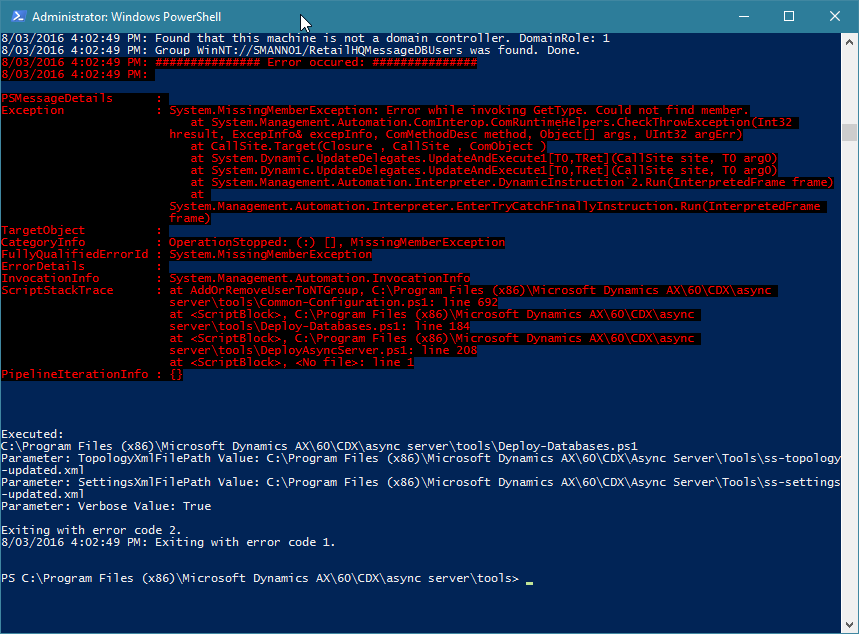Click 'Deploy-Databases.ps1: line 184' text
This screenshot has width=859, height=634.
pyautogui.click(x=365, y=327)
